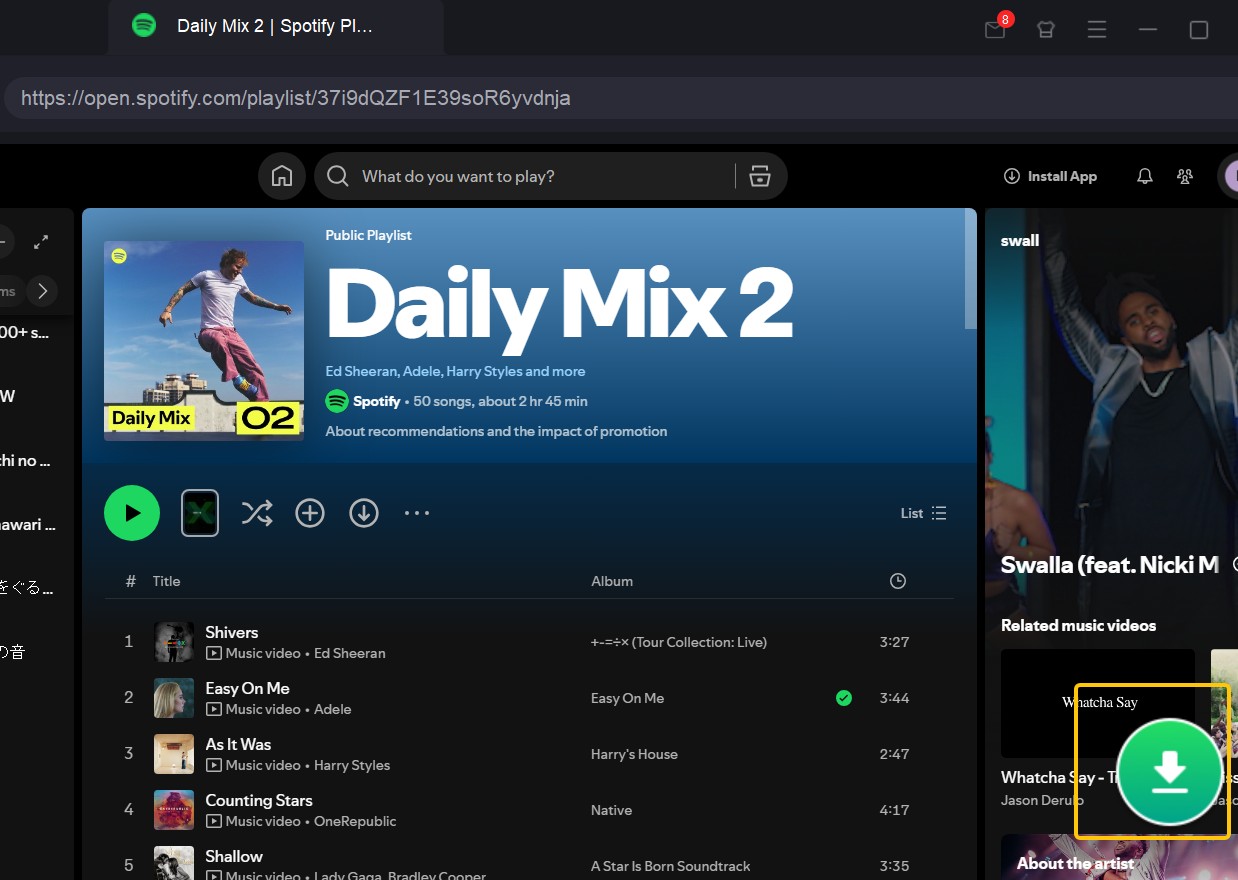Open the skin theme shirt icon
The image size is (1238, 880).
[x=1046, y=29]
